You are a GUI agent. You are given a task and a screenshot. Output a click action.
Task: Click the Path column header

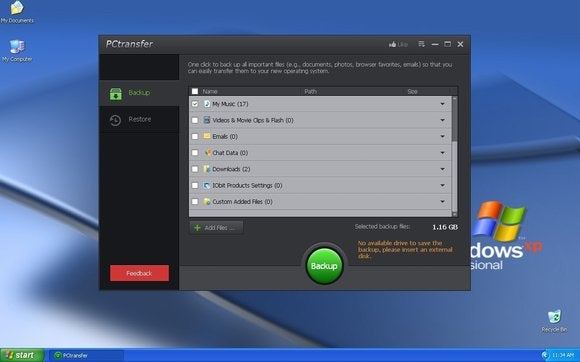point(310,91)
